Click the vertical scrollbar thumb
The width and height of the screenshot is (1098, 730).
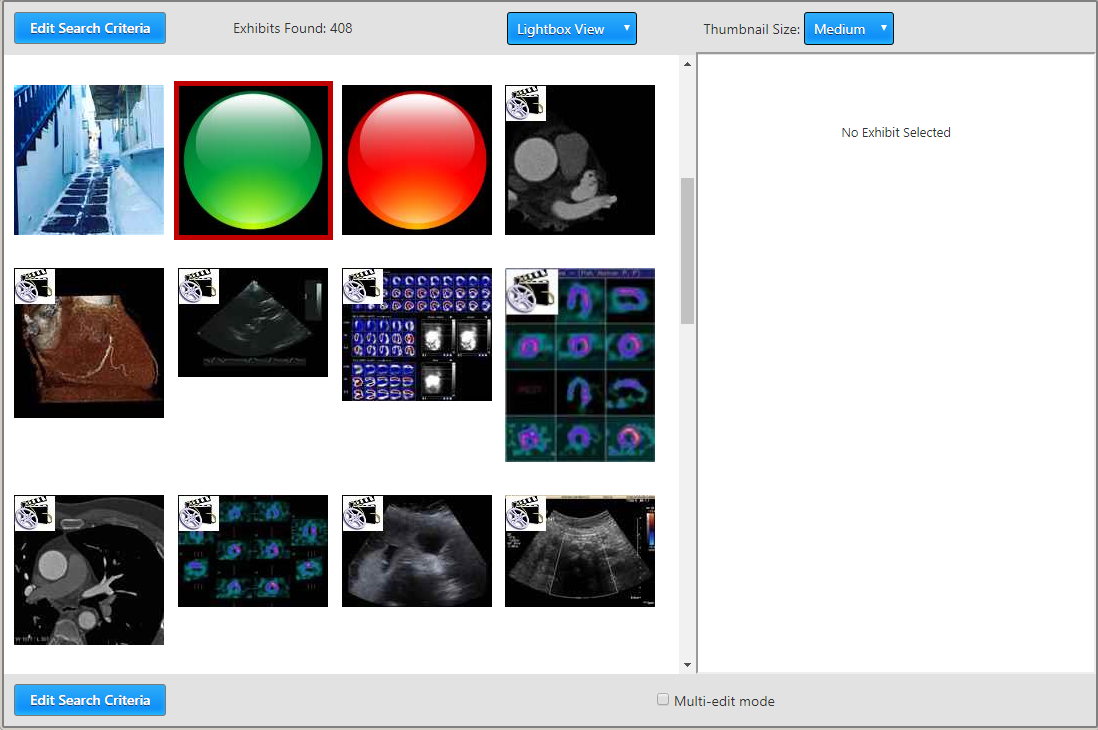pyautogui.click(x=687, y=250)
